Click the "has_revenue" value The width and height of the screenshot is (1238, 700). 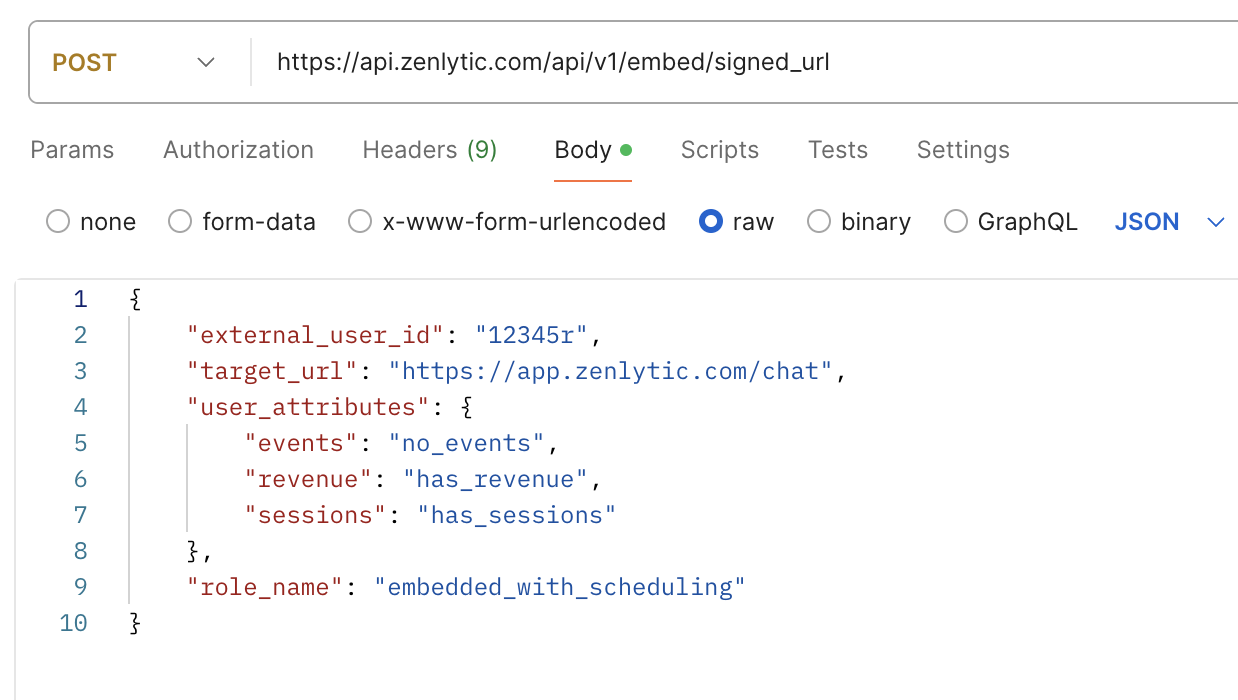pos(496,479)
